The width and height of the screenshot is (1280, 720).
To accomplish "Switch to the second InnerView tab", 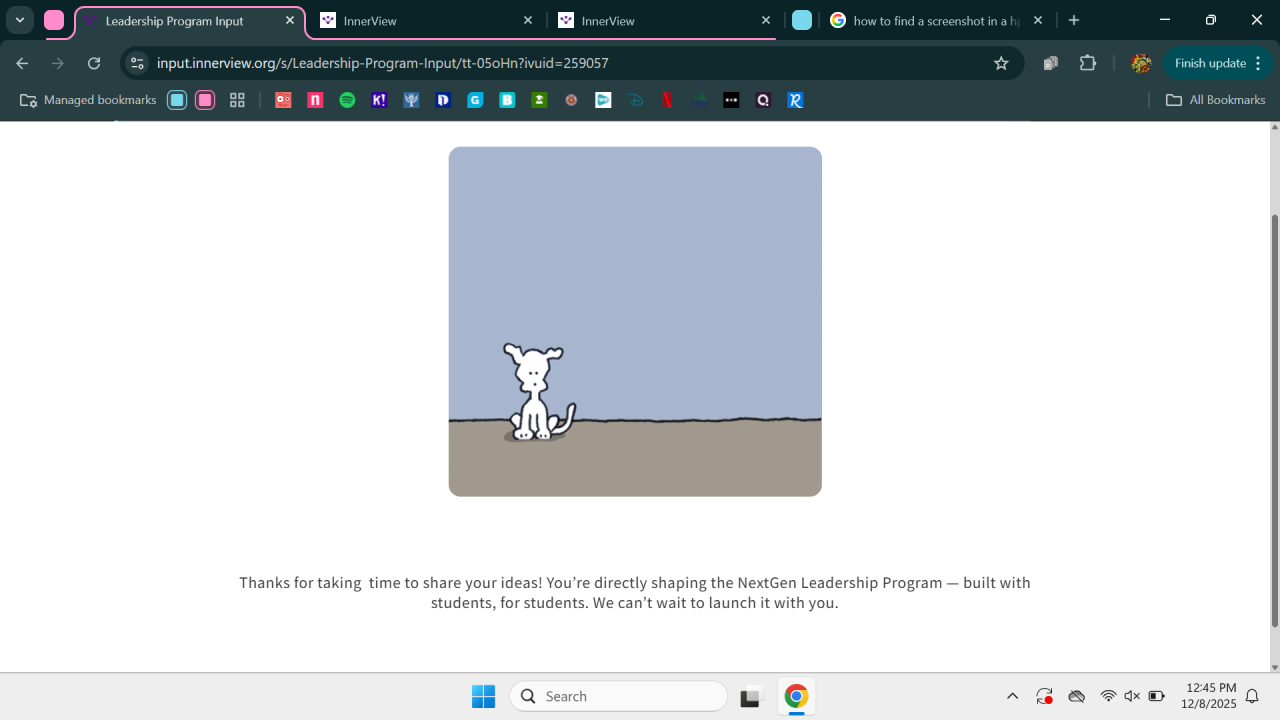I will pos(665,20).
